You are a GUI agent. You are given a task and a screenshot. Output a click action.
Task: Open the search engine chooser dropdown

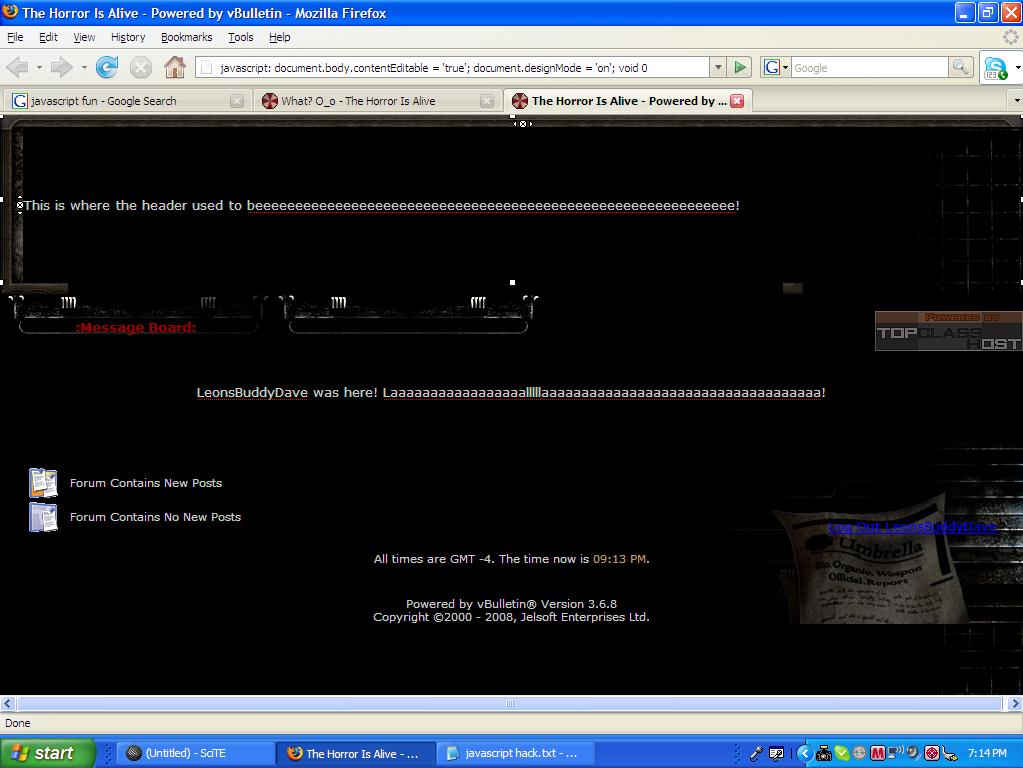(776, 68)
